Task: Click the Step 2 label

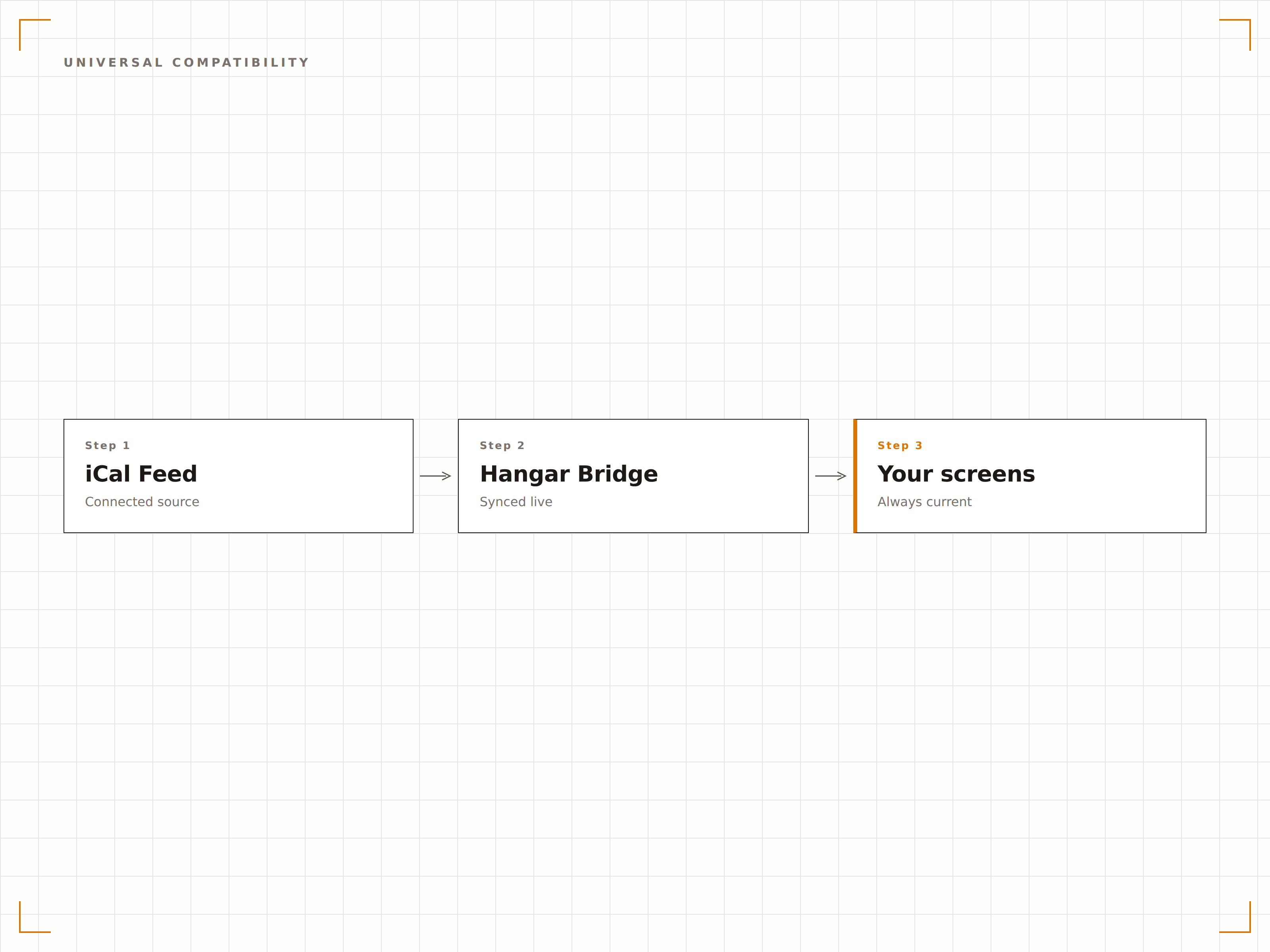Action: 502,445
